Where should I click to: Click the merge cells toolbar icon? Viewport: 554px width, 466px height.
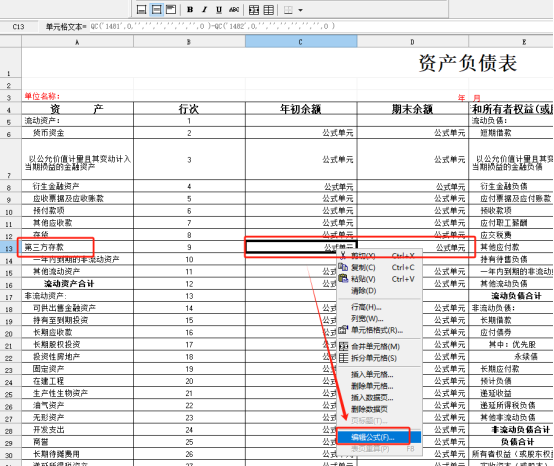tap(254, 10)
